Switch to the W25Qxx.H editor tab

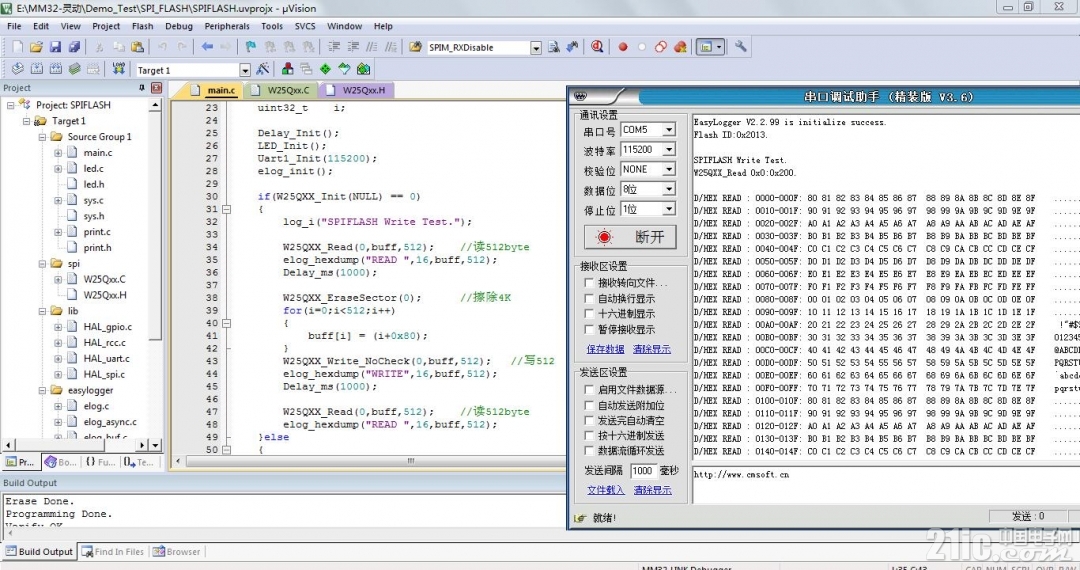coord(356,90)
